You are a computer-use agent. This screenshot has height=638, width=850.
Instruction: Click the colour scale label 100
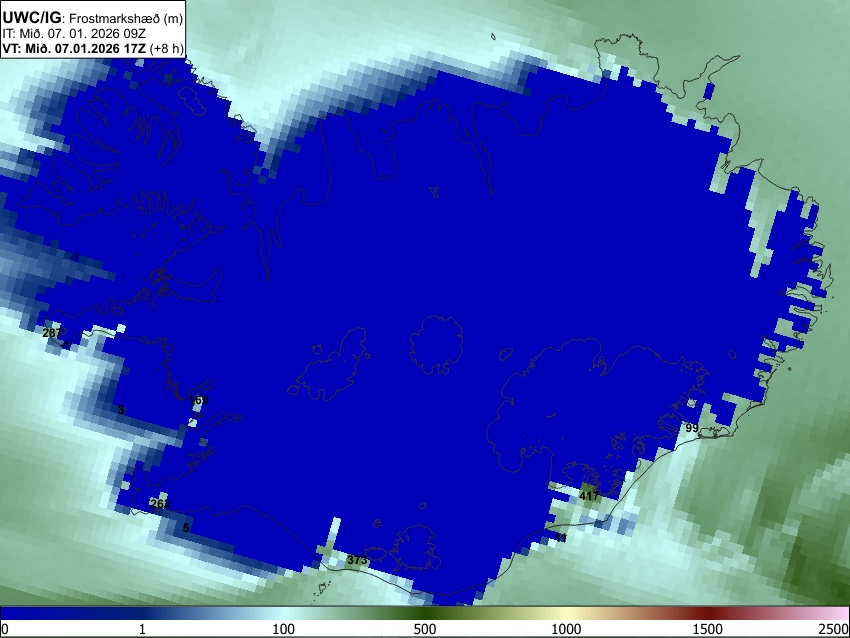click(283, 629)
